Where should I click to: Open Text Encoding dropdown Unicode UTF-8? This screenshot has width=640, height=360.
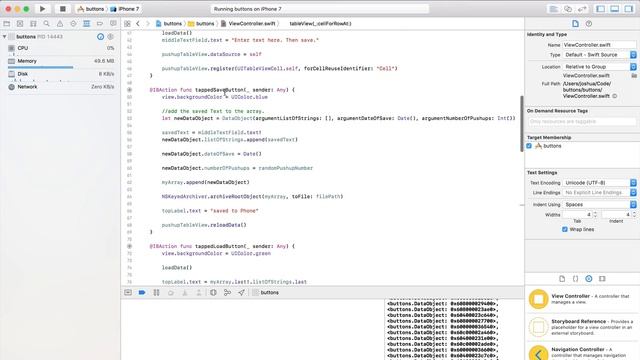(599, 183)
